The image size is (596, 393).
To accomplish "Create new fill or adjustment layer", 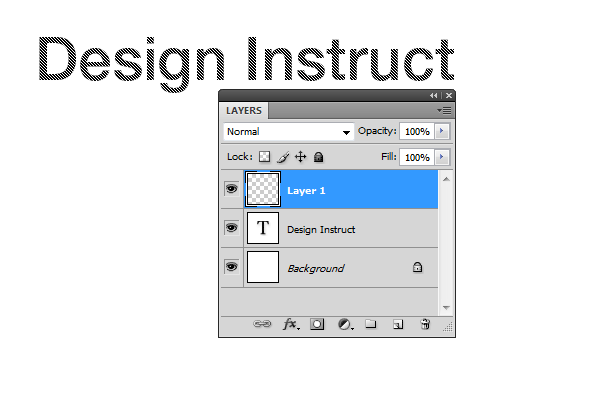I will [x=346, y=324].
